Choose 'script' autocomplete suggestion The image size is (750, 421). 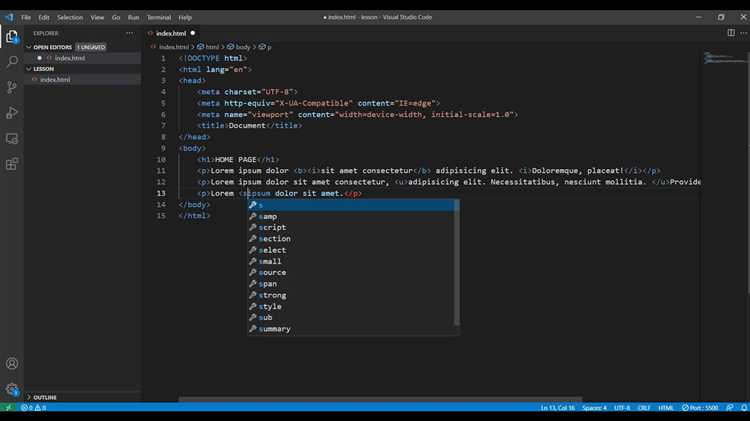(353, 227)
